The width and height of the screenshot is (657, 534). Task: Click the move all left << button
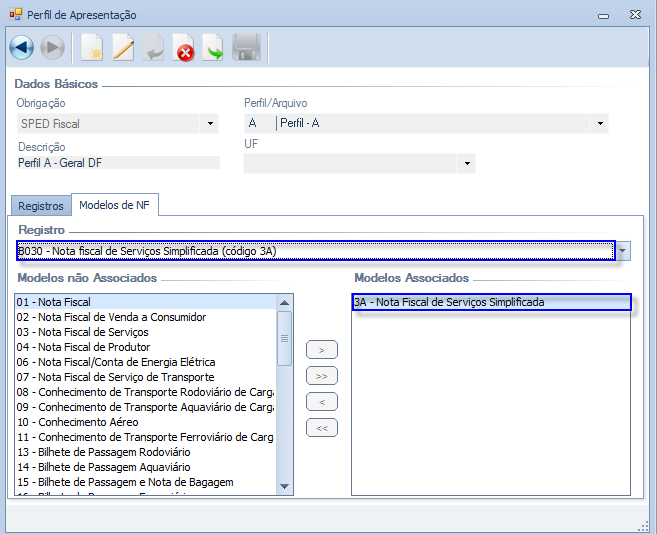pos(321,428)
